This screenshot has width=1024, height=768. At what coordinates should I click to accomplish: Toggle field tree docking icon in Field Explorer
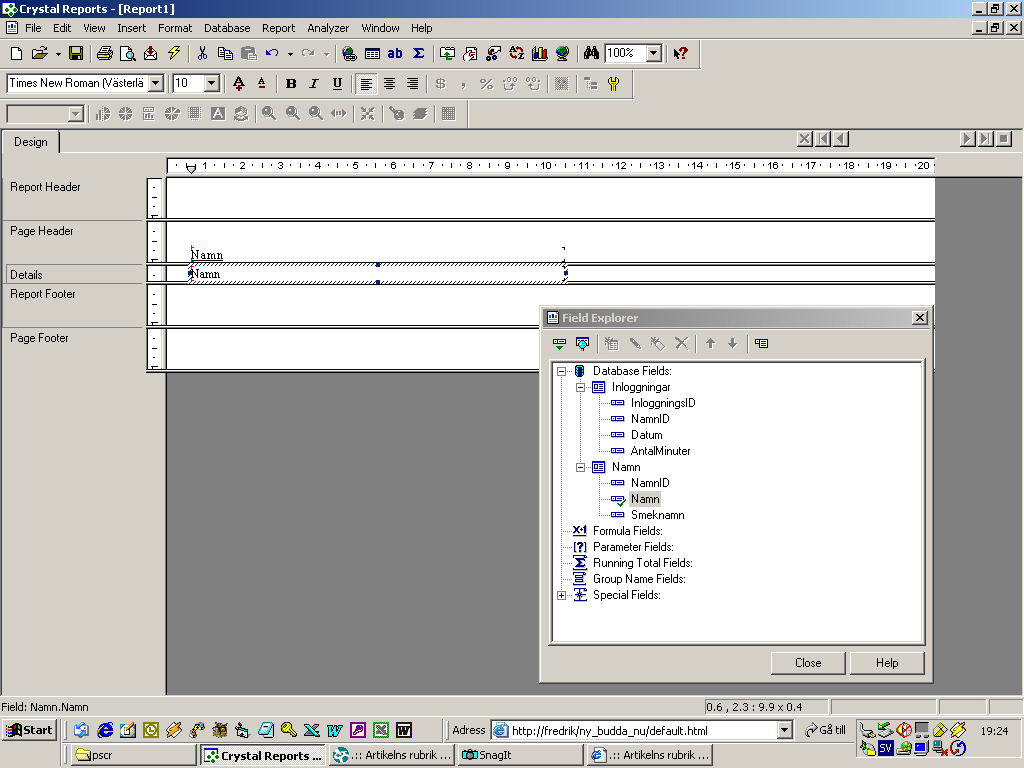[x=761, y=344]
